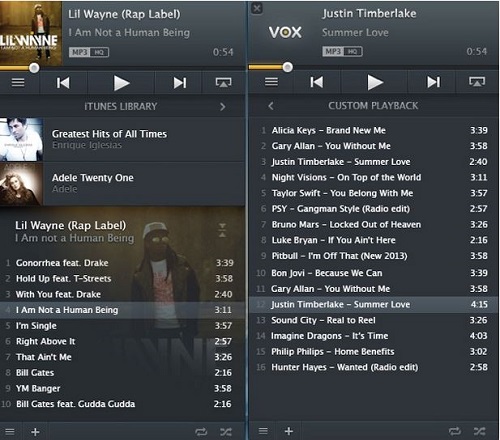
Task: Select Sound City – Real to Reel
Action: 374,320
